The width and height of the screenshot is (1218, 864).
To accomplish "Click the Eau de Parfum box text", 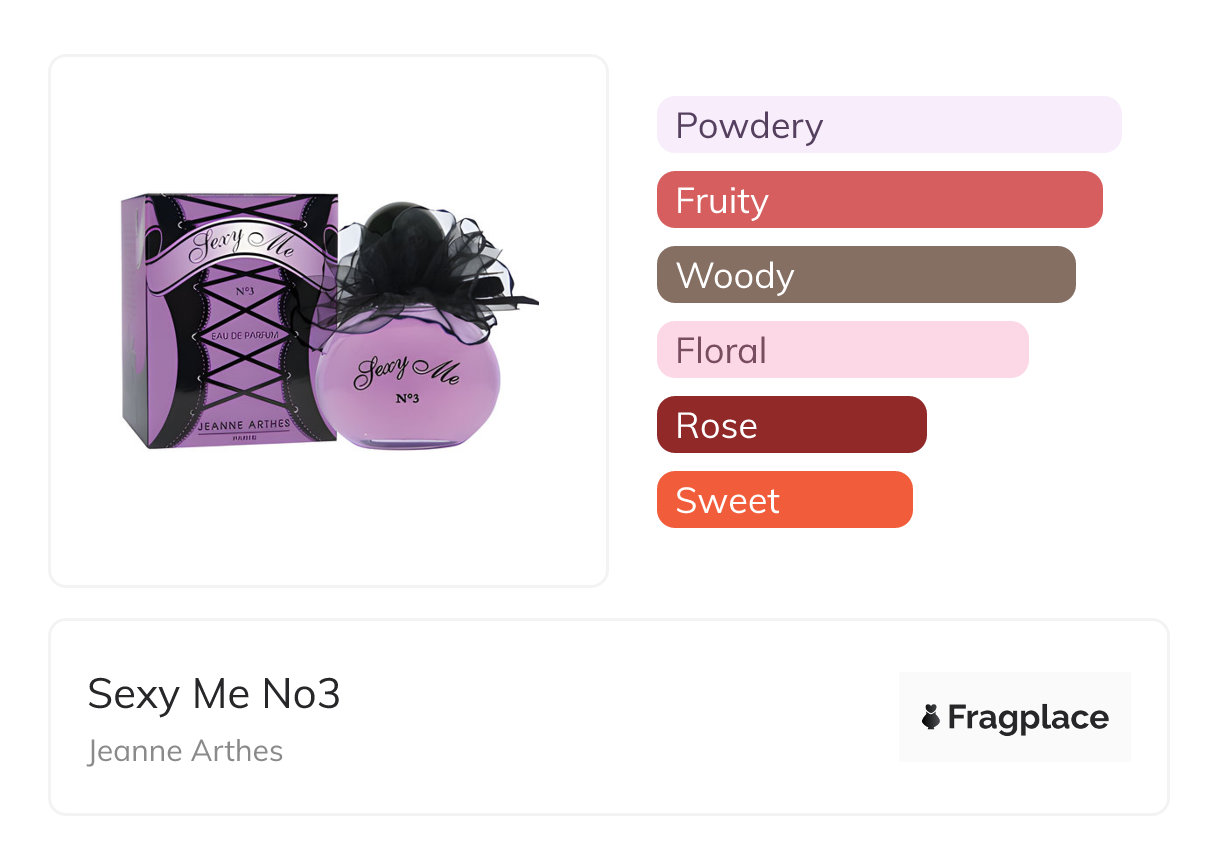I will pos(244,334).
